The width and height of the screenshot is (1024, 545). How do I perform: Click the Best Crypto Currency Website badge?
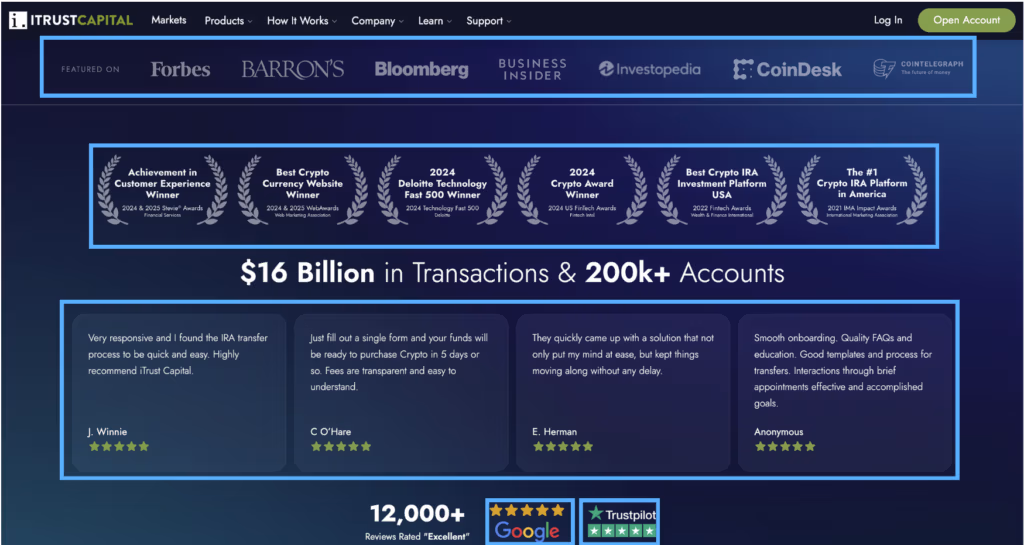point(302,191)
